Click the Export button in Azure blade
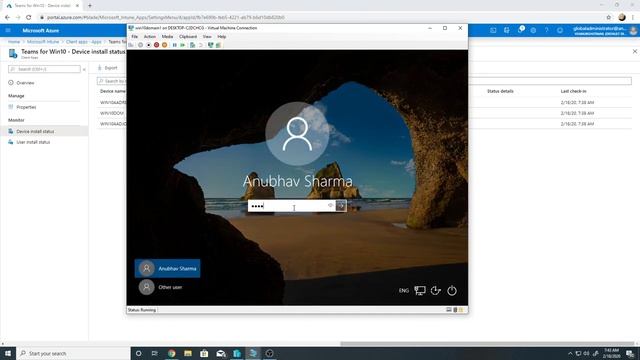 pyautogui.click(x=108, y=68)
